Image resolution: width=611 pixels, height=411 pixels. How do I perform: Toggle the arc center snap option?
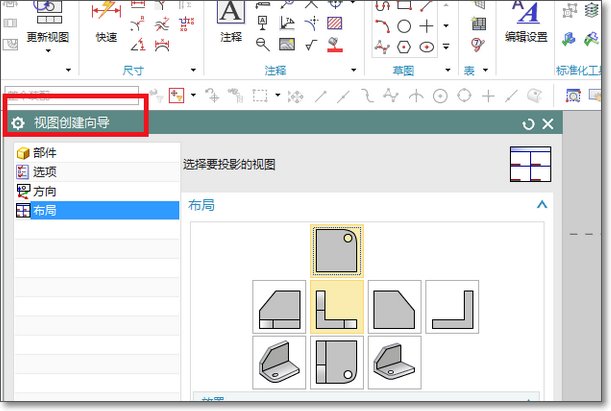(x=440, y=96)
